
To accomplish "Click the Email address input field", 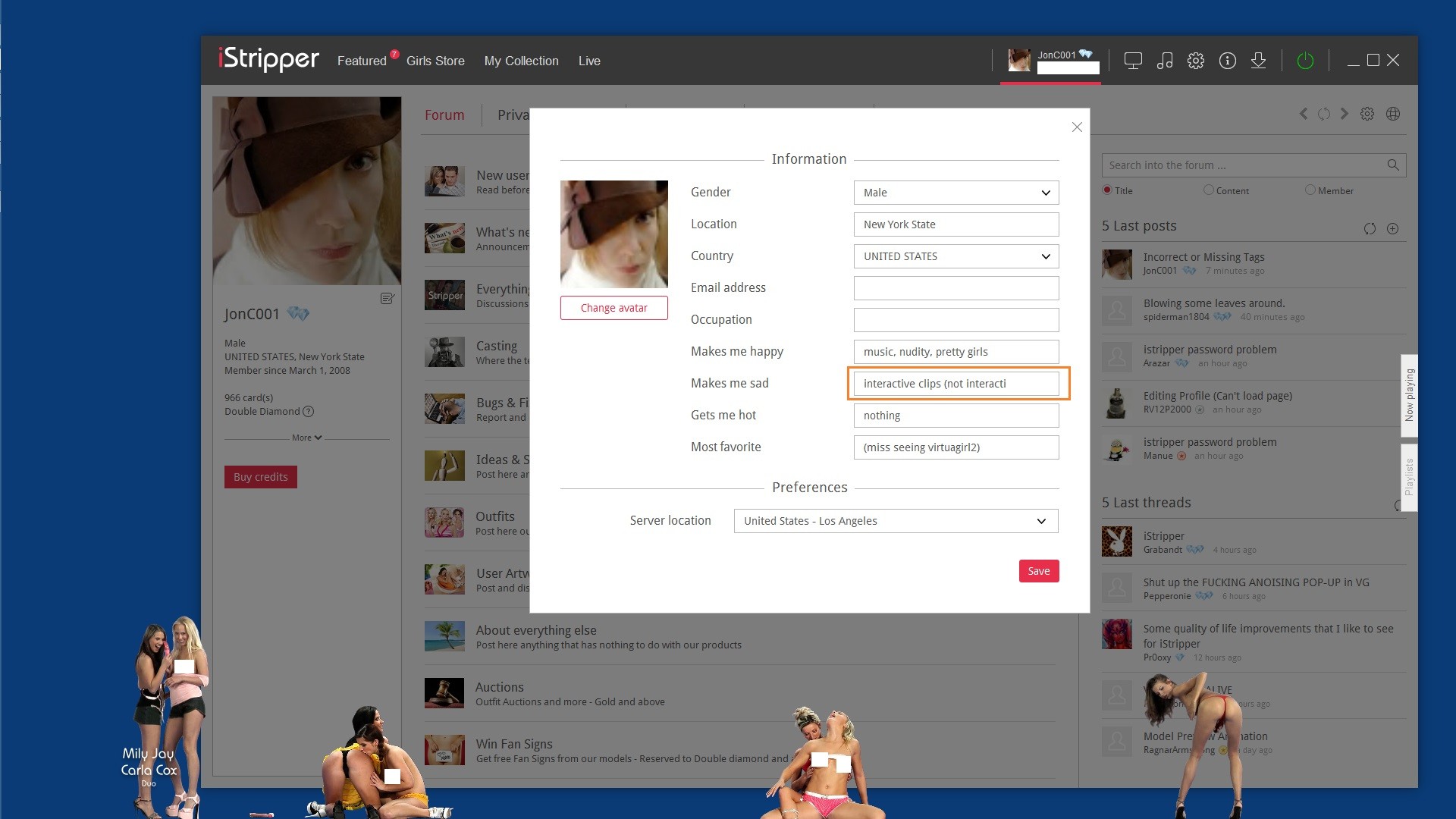I will [955, 288].
